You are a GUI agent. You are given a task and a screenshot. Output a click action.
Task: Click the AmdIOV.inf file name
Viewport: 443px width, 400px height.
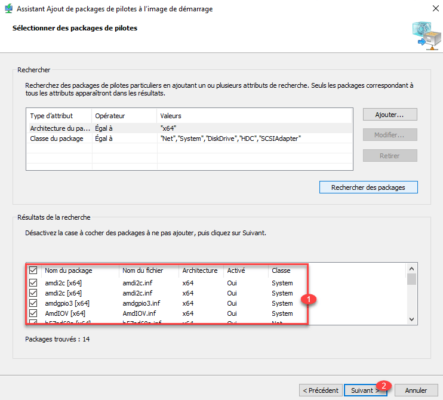coord(139,313)
